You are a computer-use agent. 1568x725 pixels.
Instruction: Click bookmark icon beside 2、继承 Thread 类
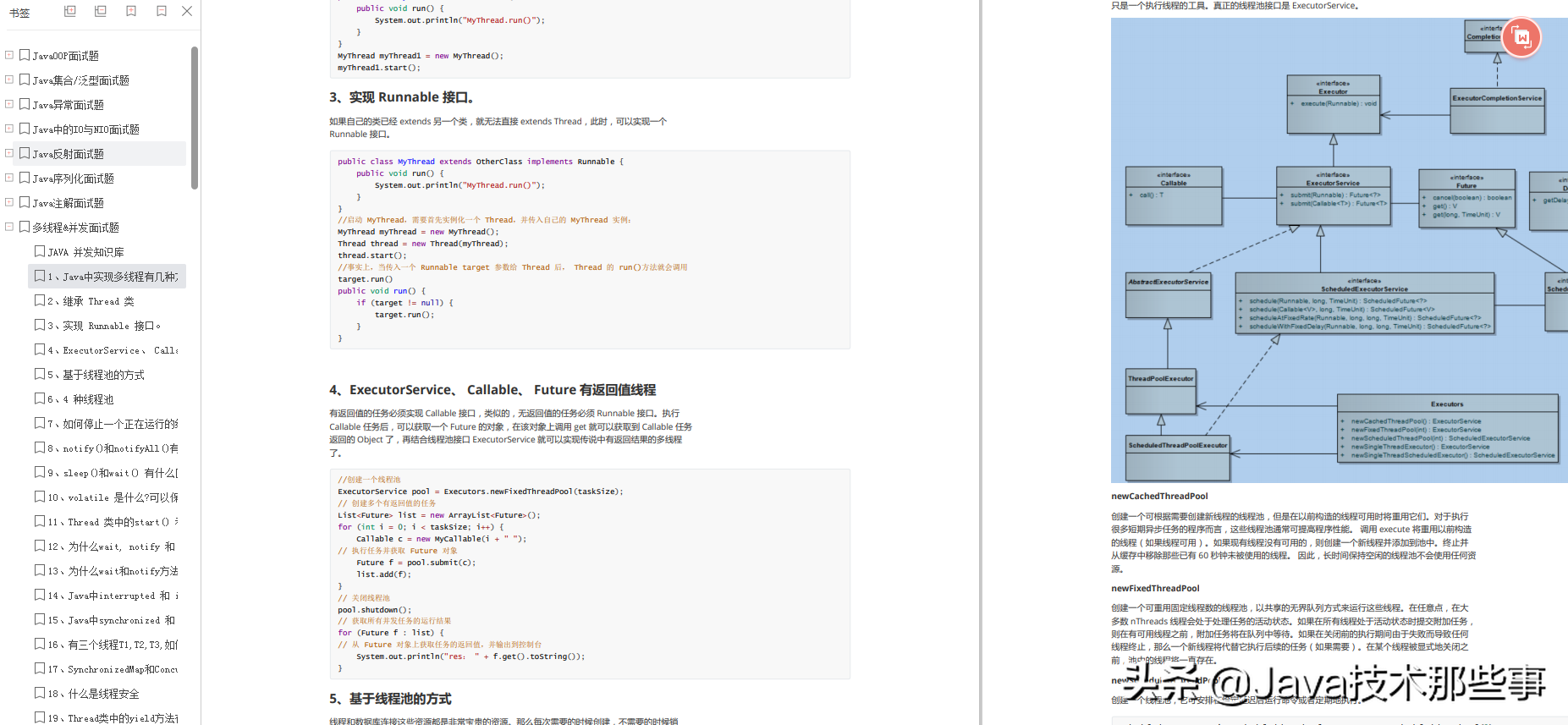point(40,300)
